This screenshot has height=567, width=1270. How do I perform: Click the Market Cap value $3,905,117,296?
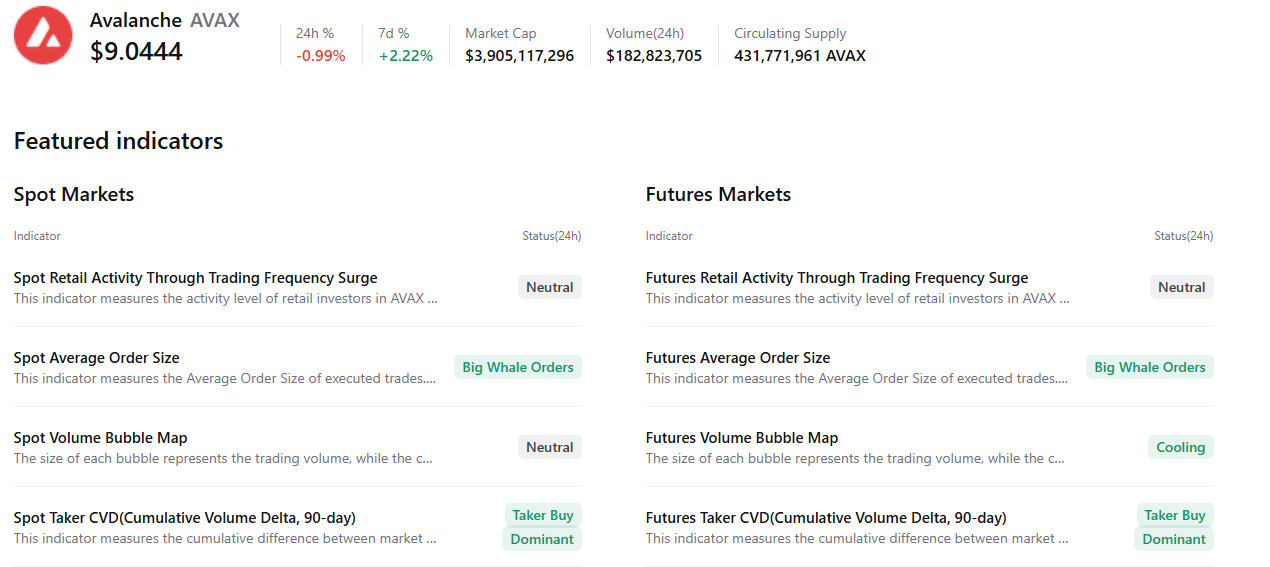point(519,56)
